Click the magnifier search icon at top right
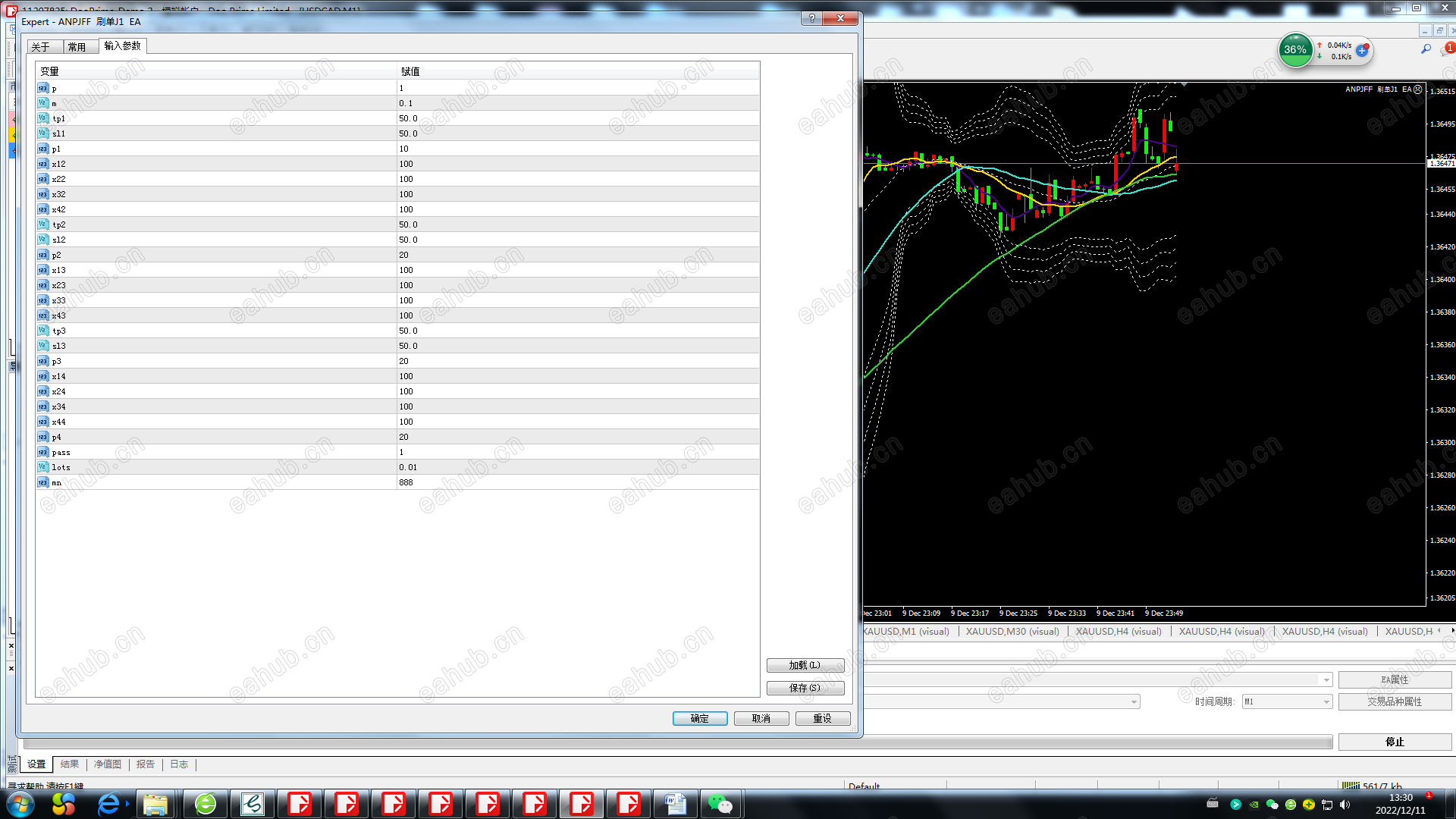 click(1426, 49)
